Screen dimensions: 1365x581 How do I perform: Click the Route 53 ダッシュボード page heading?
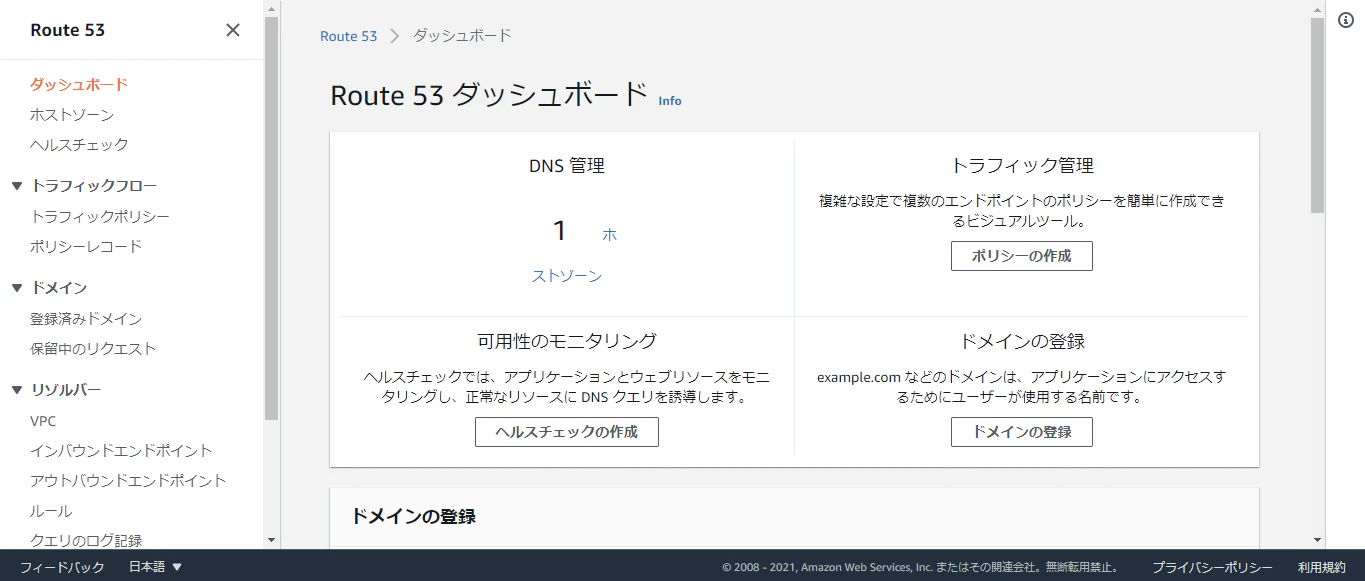(489, 95)
